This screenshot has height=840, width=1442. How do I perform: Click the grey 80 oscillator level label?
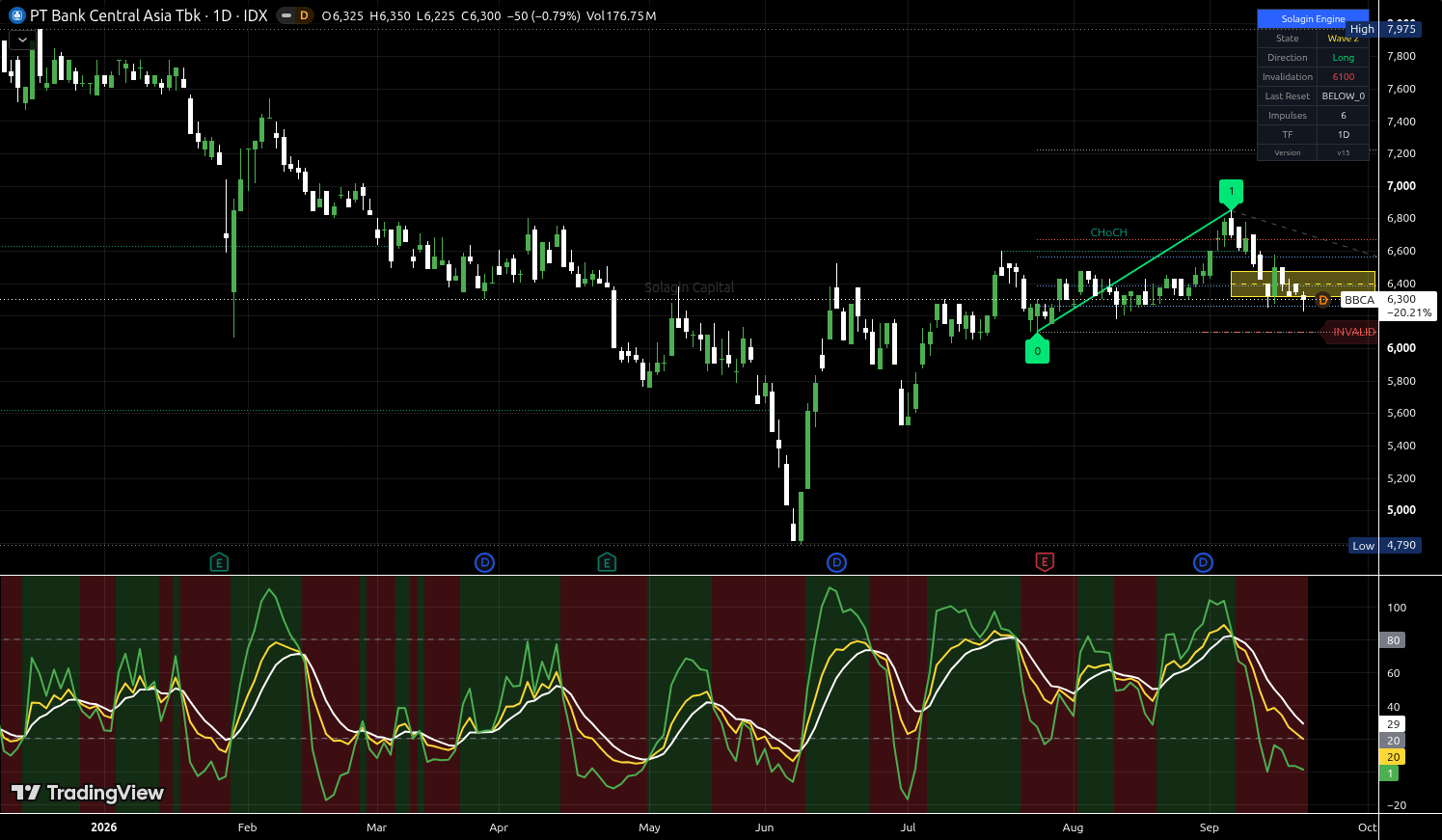tap(1393, 640)
